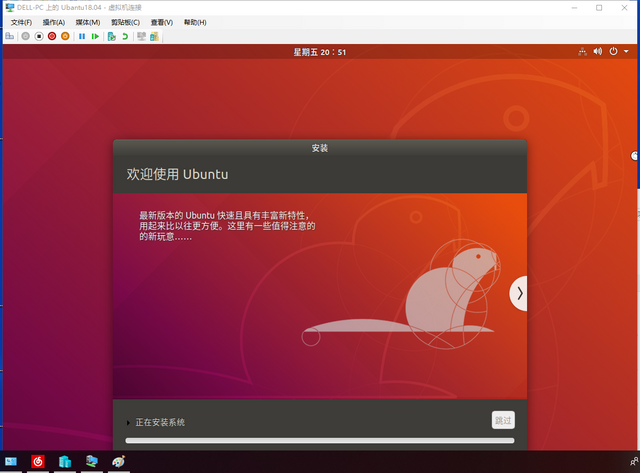Image resolution: width=640 pixels, height=473 pixels.
Task: Click the 安装 window title bar
Action: point(320,148)
